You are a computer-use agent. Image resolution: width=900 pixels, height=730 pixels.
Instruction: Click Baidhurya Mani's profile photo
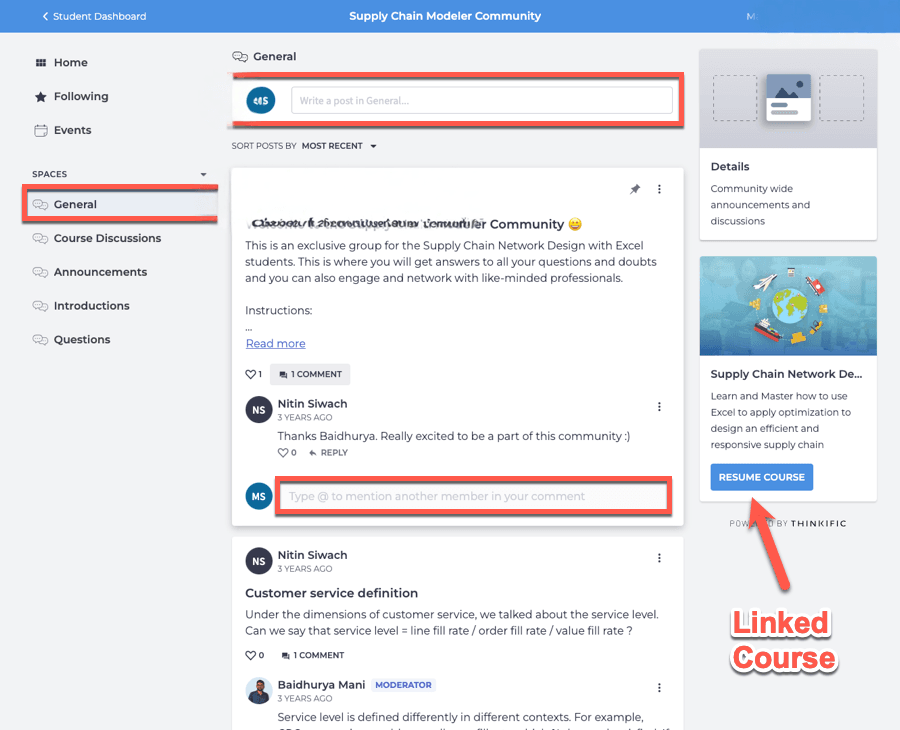(x=259, y=691)
